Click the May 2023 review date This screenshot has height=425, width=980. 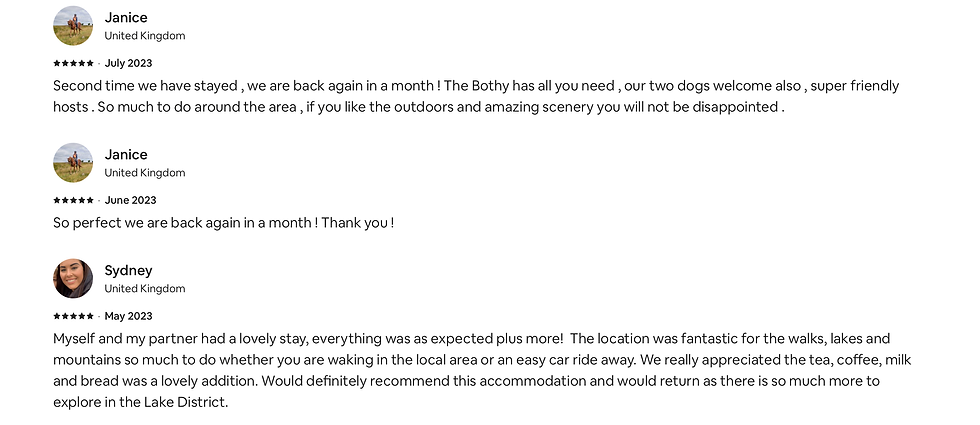click(x=128, y=316)
